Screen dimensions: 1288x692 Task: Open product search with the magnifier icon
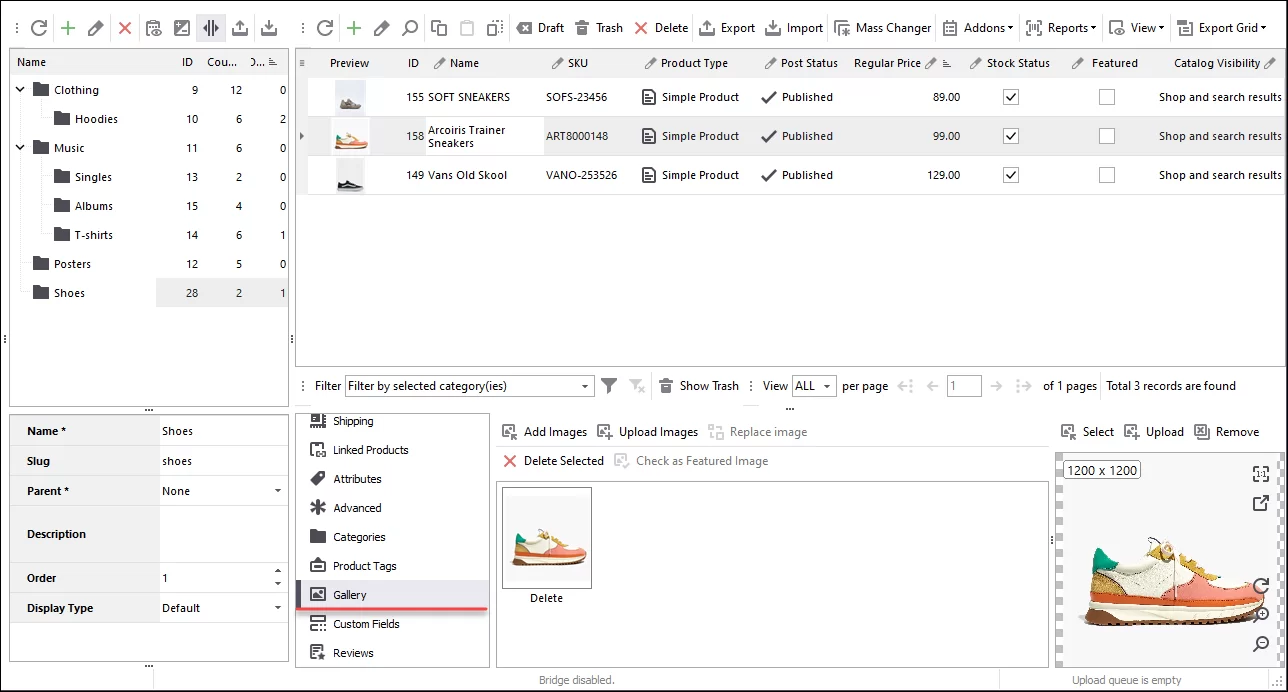[410, 28]
